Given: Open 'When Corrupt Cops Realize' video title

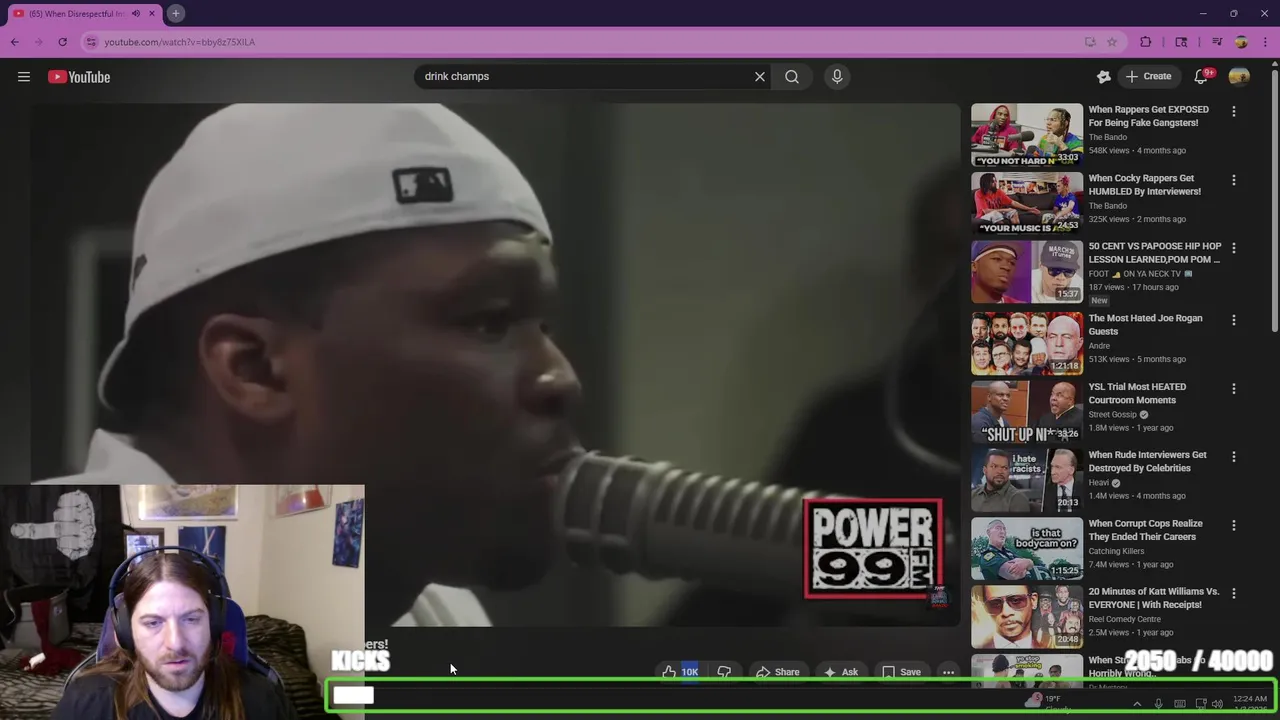Looking at the screenshot, I should click(1145, 530).
